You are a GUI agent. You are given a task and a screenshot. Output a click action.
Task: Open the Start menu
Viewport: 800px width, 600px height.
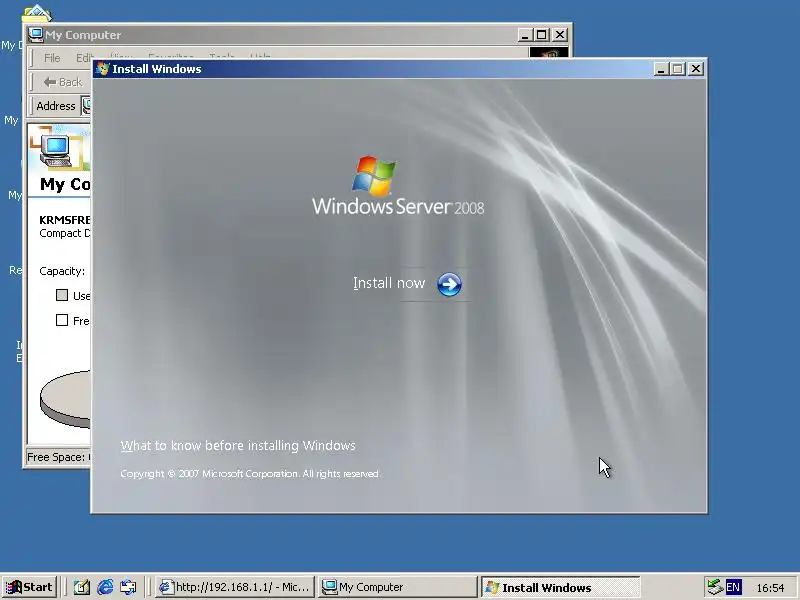point(29,587)
